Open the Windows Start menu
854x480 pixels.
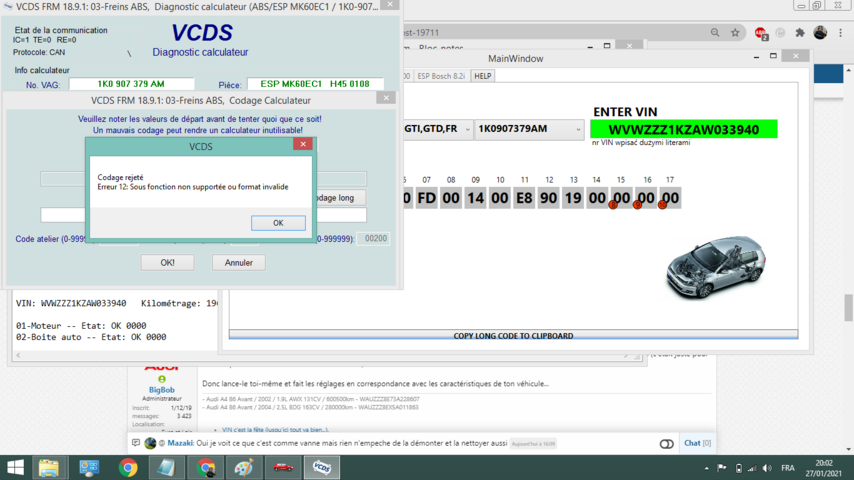click(x=15, y=467)
